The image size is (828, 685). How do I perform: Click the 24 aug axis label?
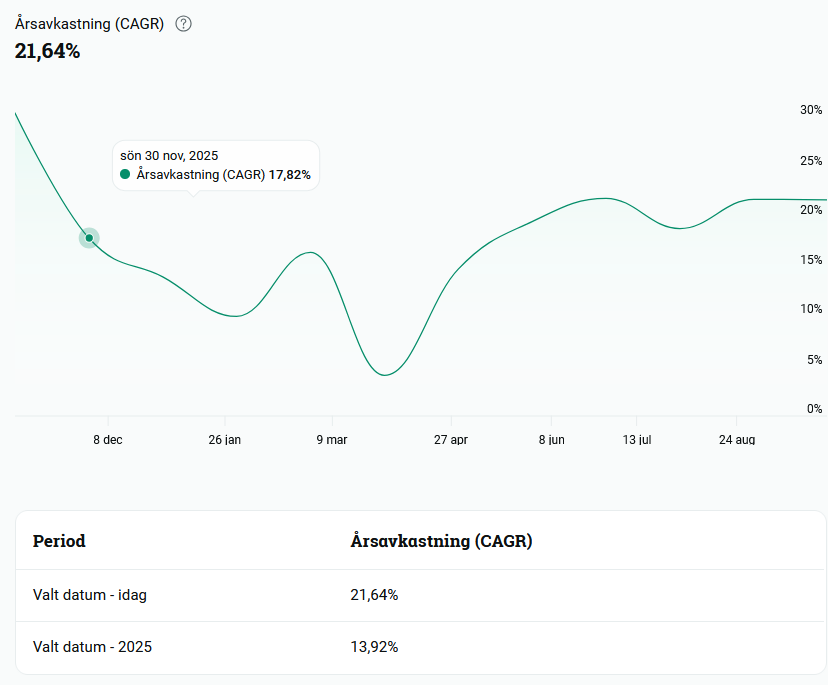pos(737,439)
